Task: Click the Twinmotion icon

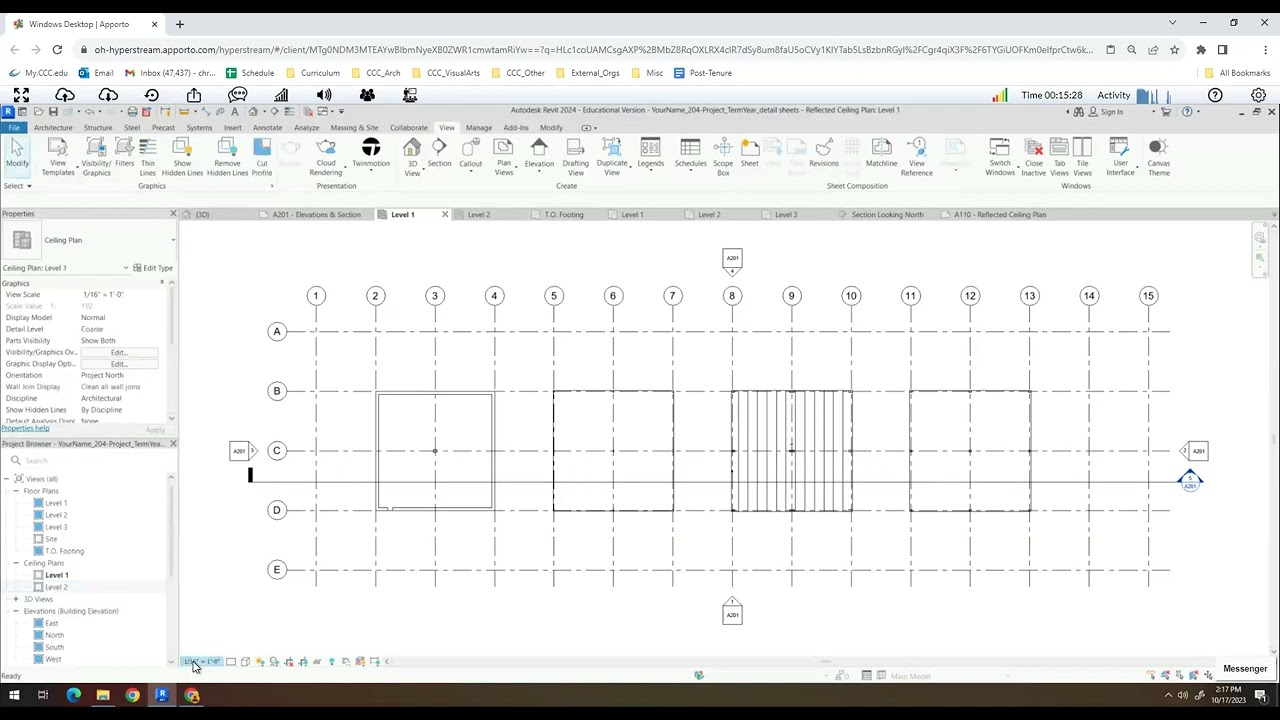Action: (371, 152)
